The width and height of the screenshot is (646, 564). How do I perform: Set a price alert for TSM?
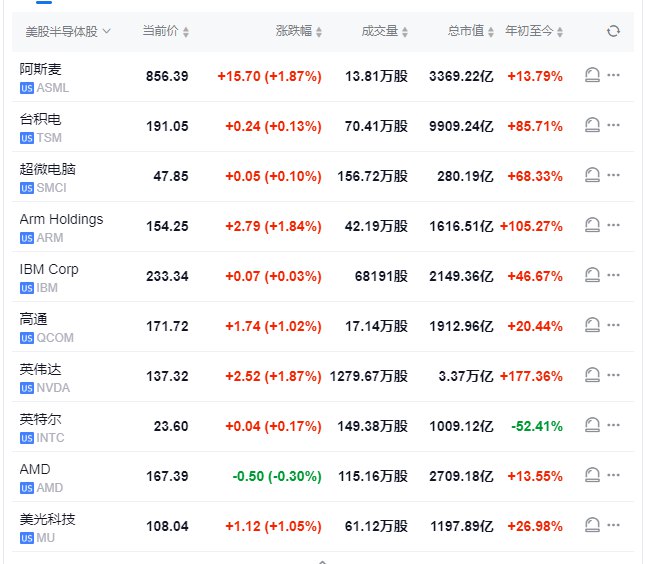tap(592, 125)
